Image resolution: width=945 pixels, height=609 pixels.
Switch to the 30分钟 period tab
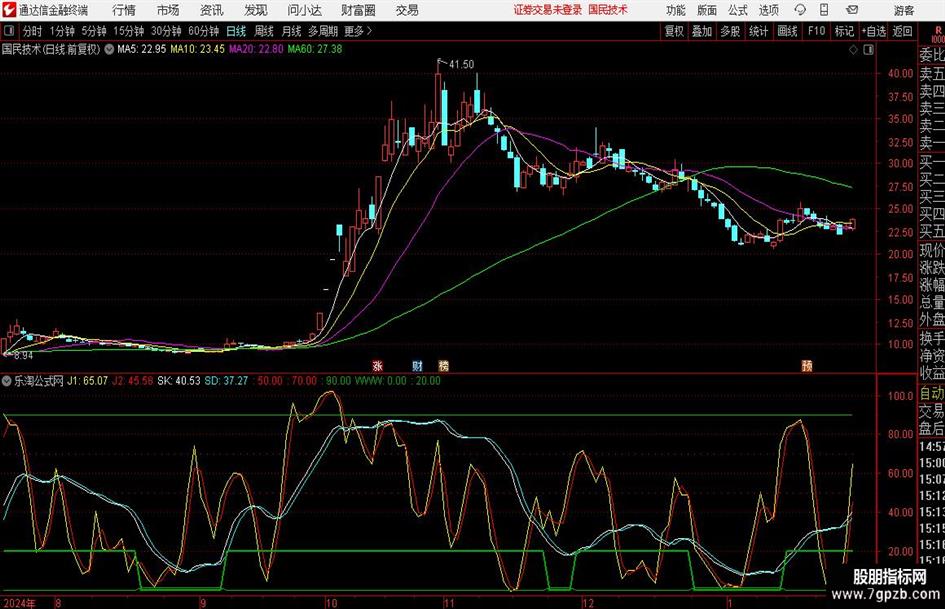coord(166,31)
